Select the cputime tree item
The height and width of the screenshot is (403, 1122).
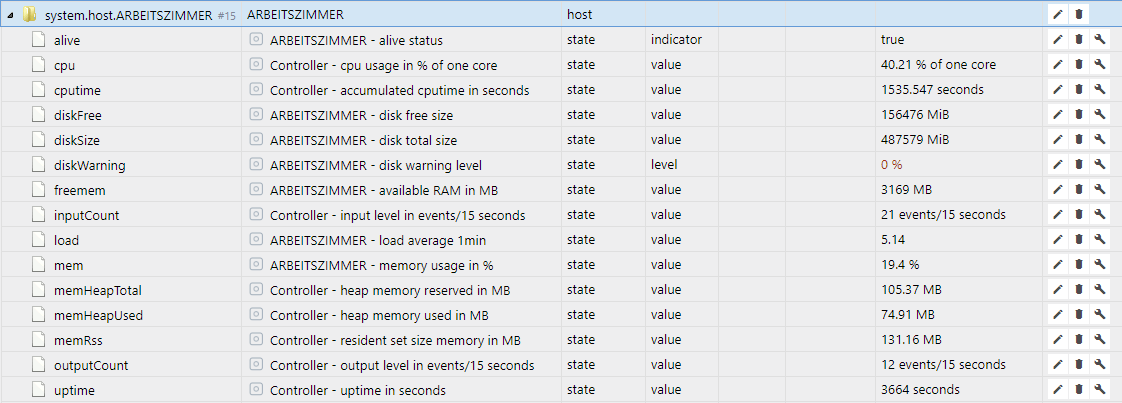click(77, 90)
